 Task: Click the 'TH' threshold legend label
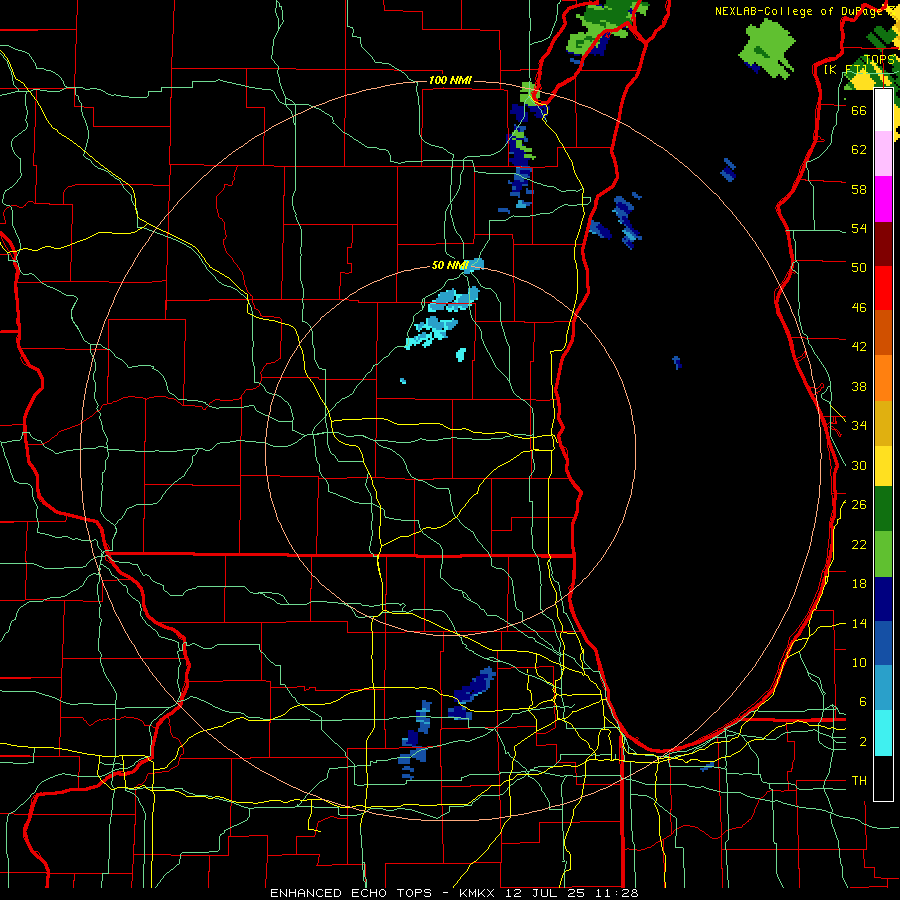tap(859, 781)
